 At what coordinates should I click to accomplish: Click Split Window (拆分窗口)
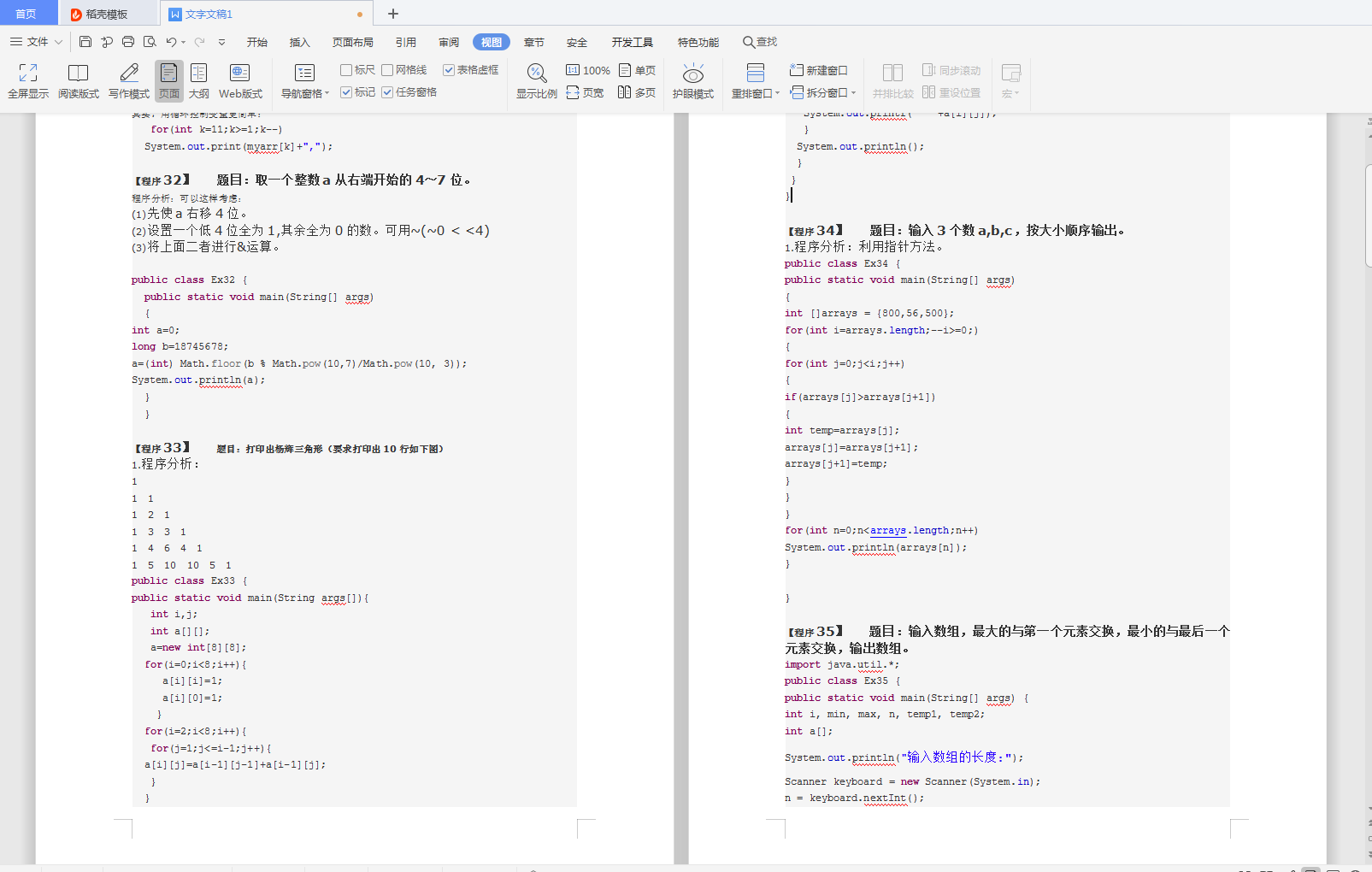tap(819, 92)
